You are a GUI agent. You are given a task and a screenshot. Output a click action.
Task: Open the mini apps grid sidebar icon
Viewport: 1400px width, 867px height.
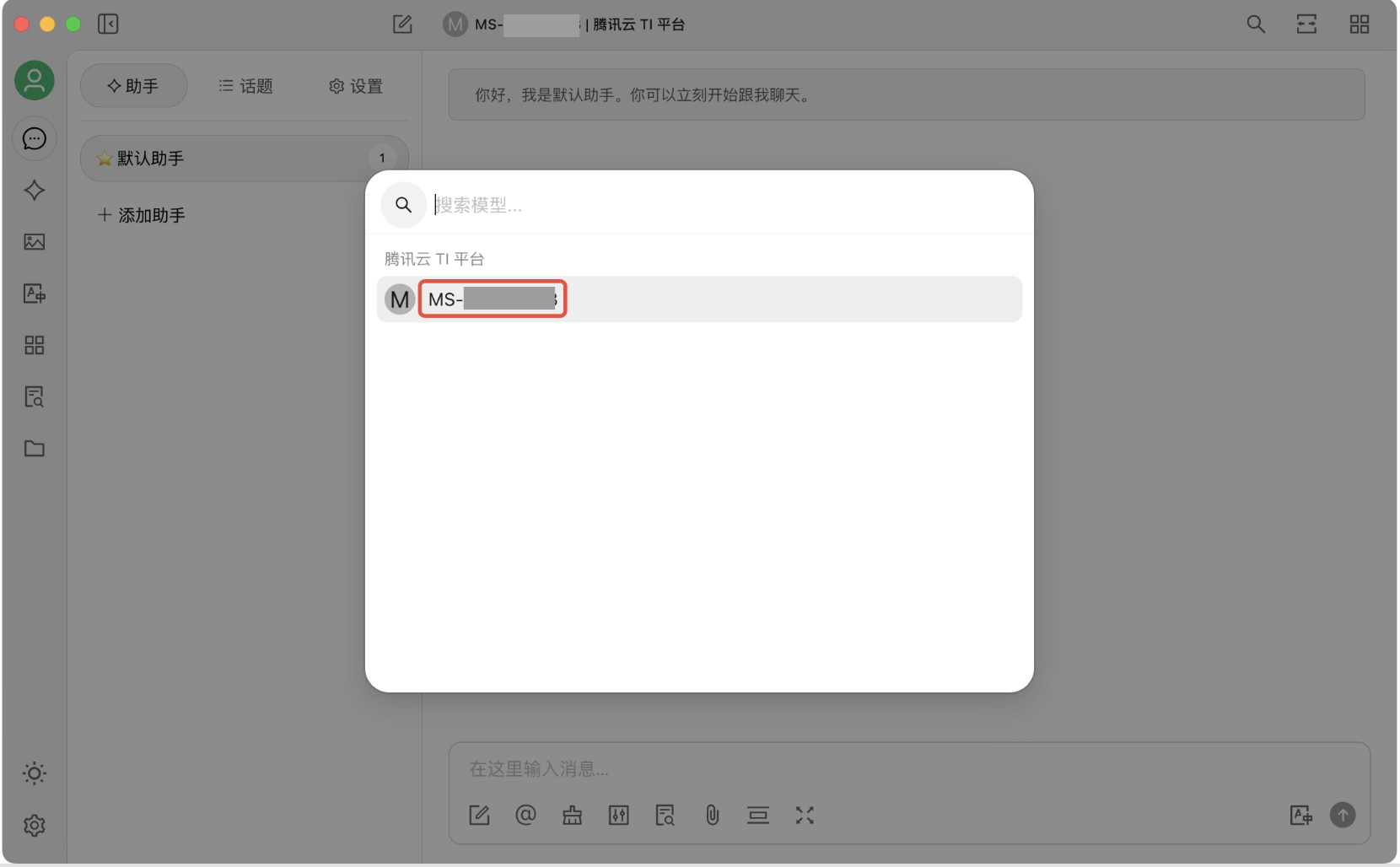35,345
